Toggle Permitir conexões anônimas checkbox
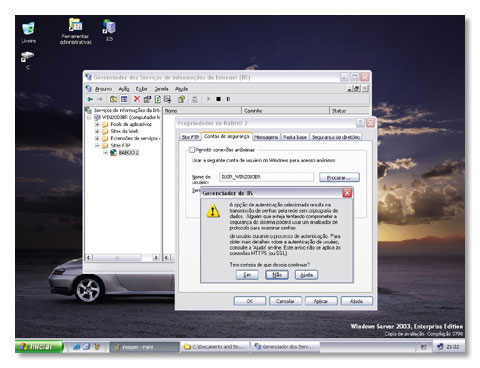Image resolution: width=480 pixels, height=368 pixels. point(191,150)
